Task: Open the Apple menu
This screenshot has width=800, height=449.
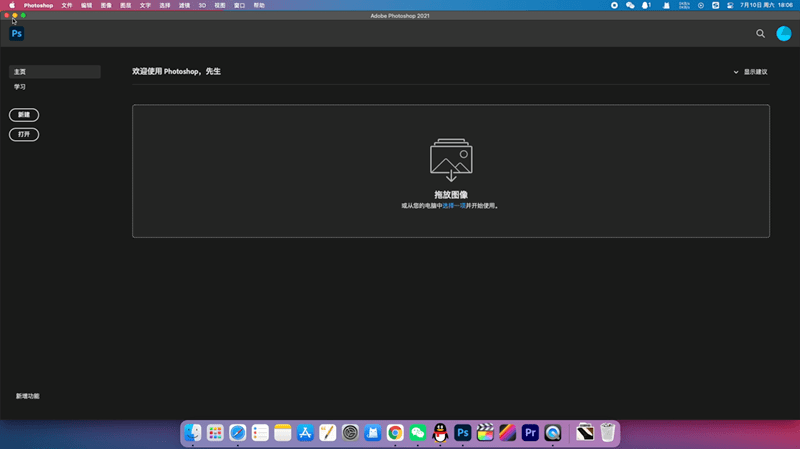Action: (12, 5)
